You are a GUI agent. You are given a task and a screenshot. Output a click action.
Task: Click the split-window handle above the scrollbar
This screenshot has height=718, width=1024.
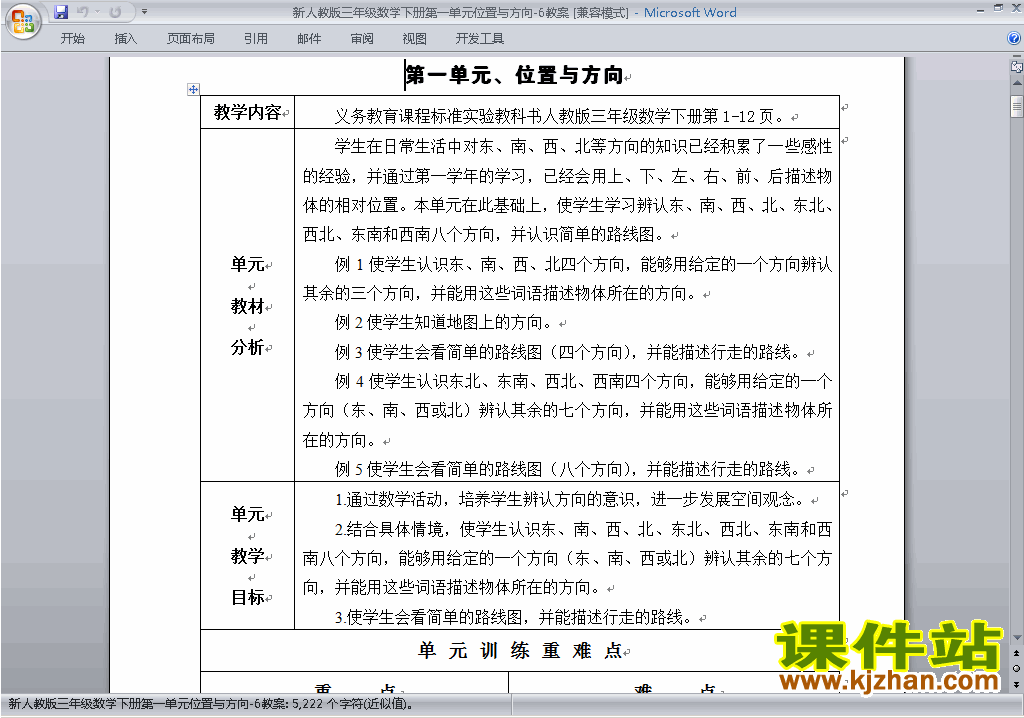(x=1016, y=57)
